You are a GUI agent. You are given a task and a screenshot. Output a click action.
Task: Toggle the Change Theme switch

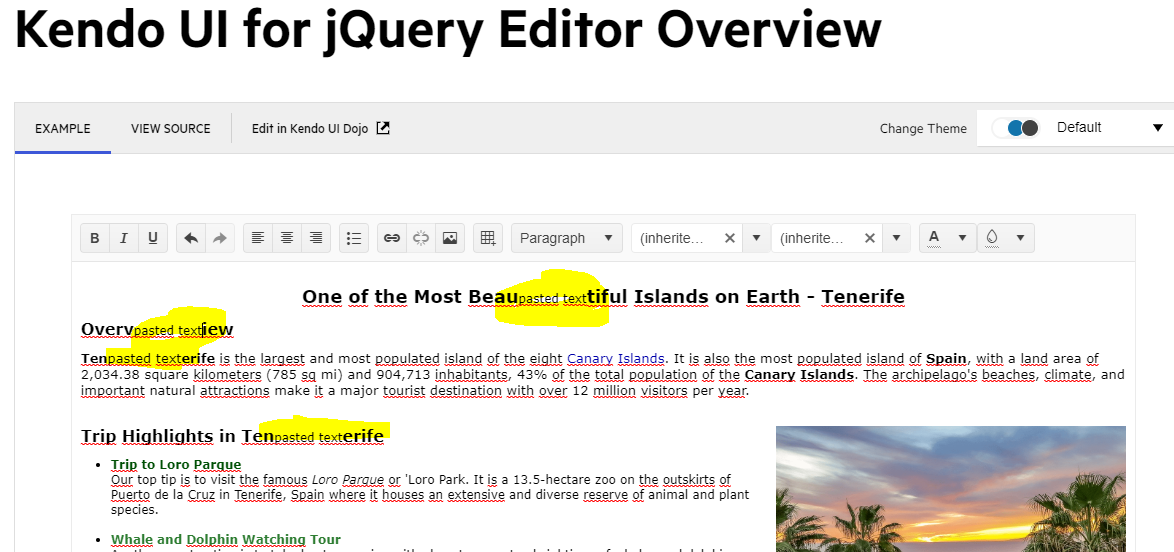click(1015, 127)
